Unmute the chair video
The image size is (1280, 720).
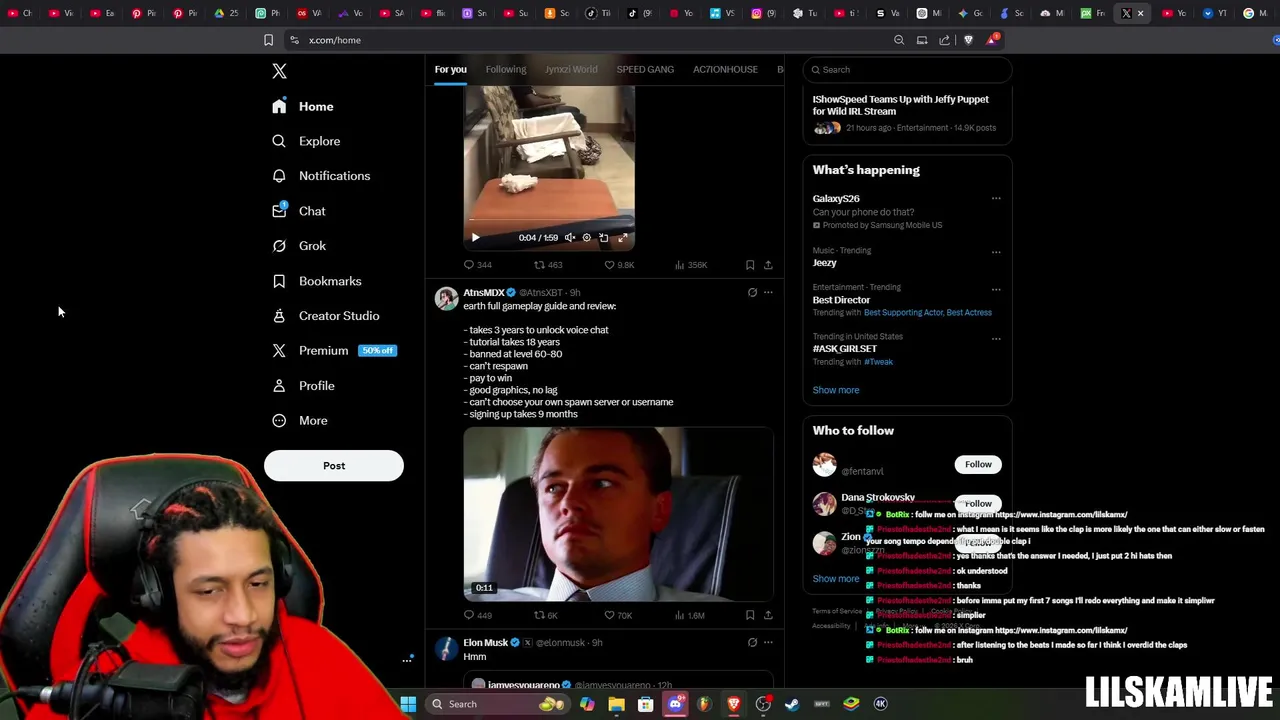(569, 238)
